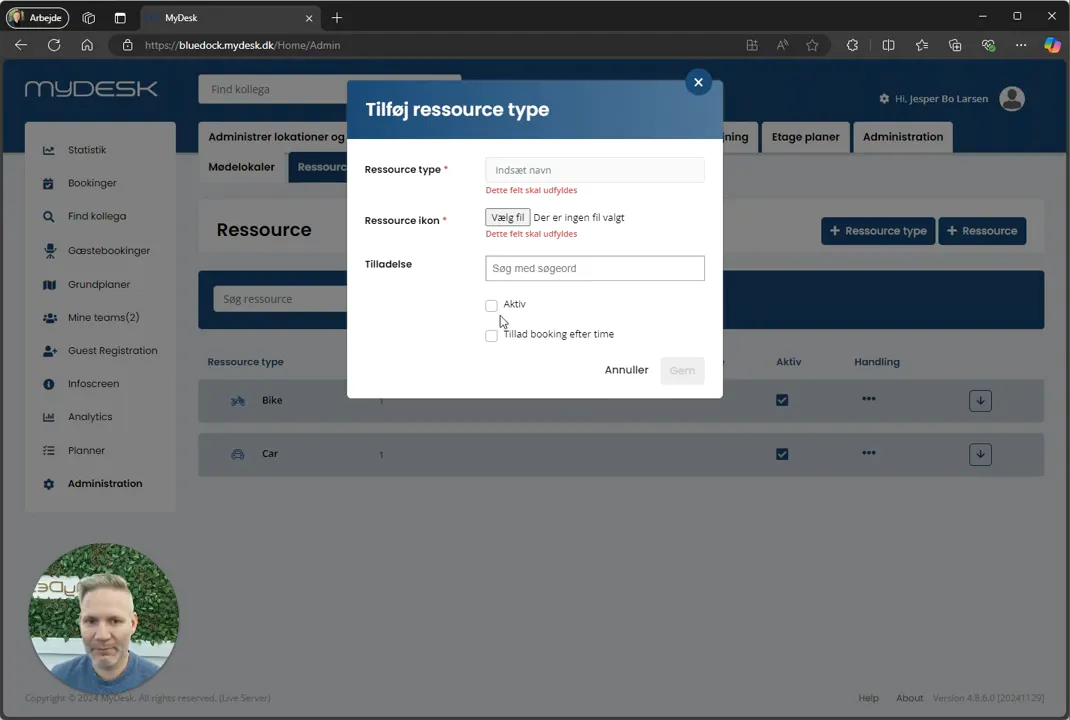Image resolution: width=1070 pixels, height=720 pixels.
Task: Open browser Collections icon
Action: click(x=955, y=45)
